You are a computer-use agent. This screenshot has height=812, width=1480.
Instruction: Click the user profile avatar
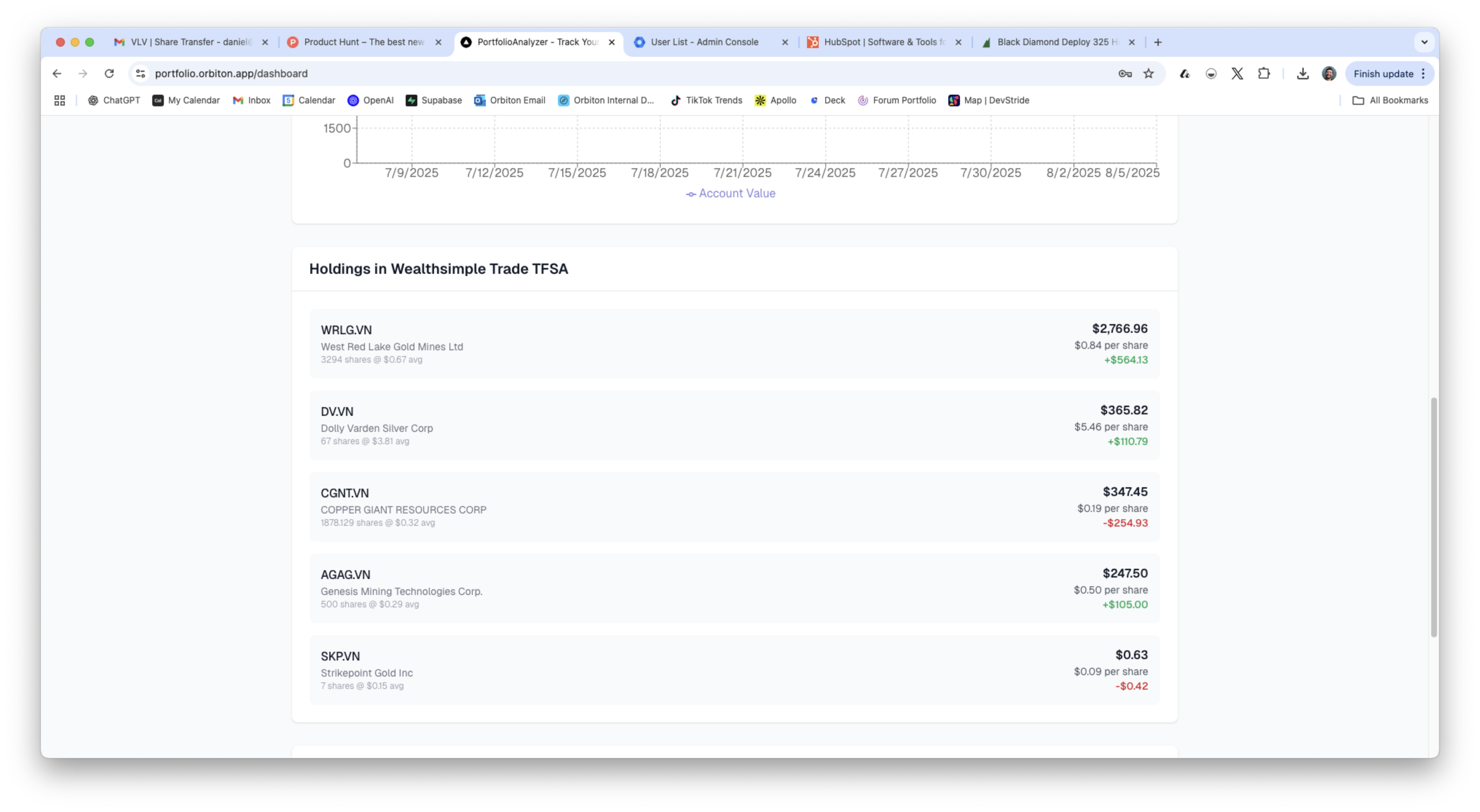pos(1329,74)
